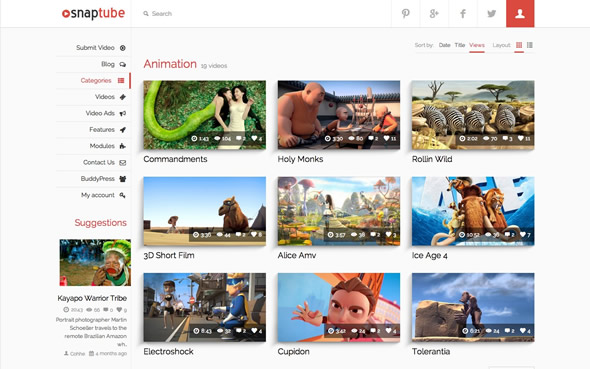Open the Cupidon title link

(293, 352)
